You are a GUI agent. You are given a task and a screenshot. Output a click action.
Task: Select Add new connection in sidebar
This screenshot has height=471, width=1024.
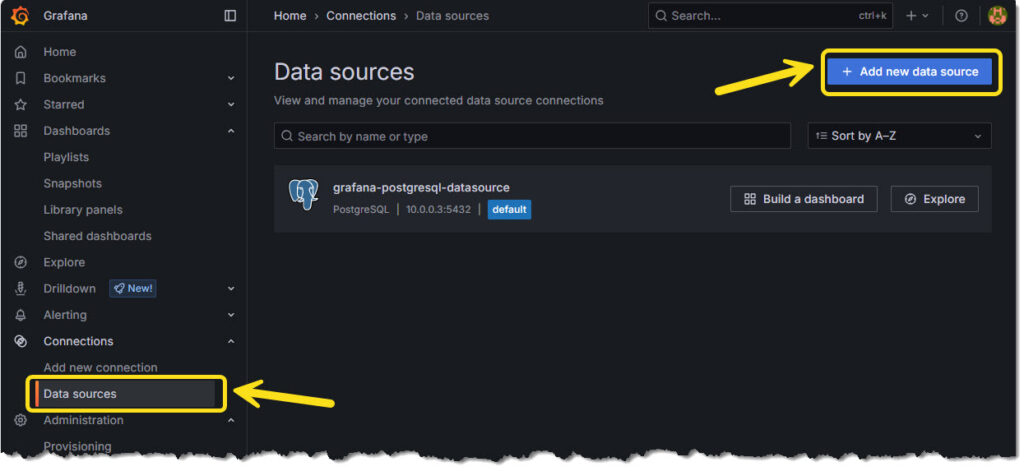(x=101, y=367)
